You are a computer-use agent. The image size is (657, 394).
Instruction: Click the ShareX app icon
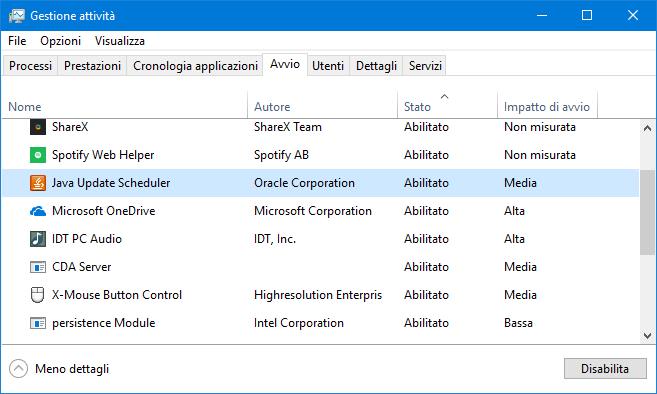(38, 127)
